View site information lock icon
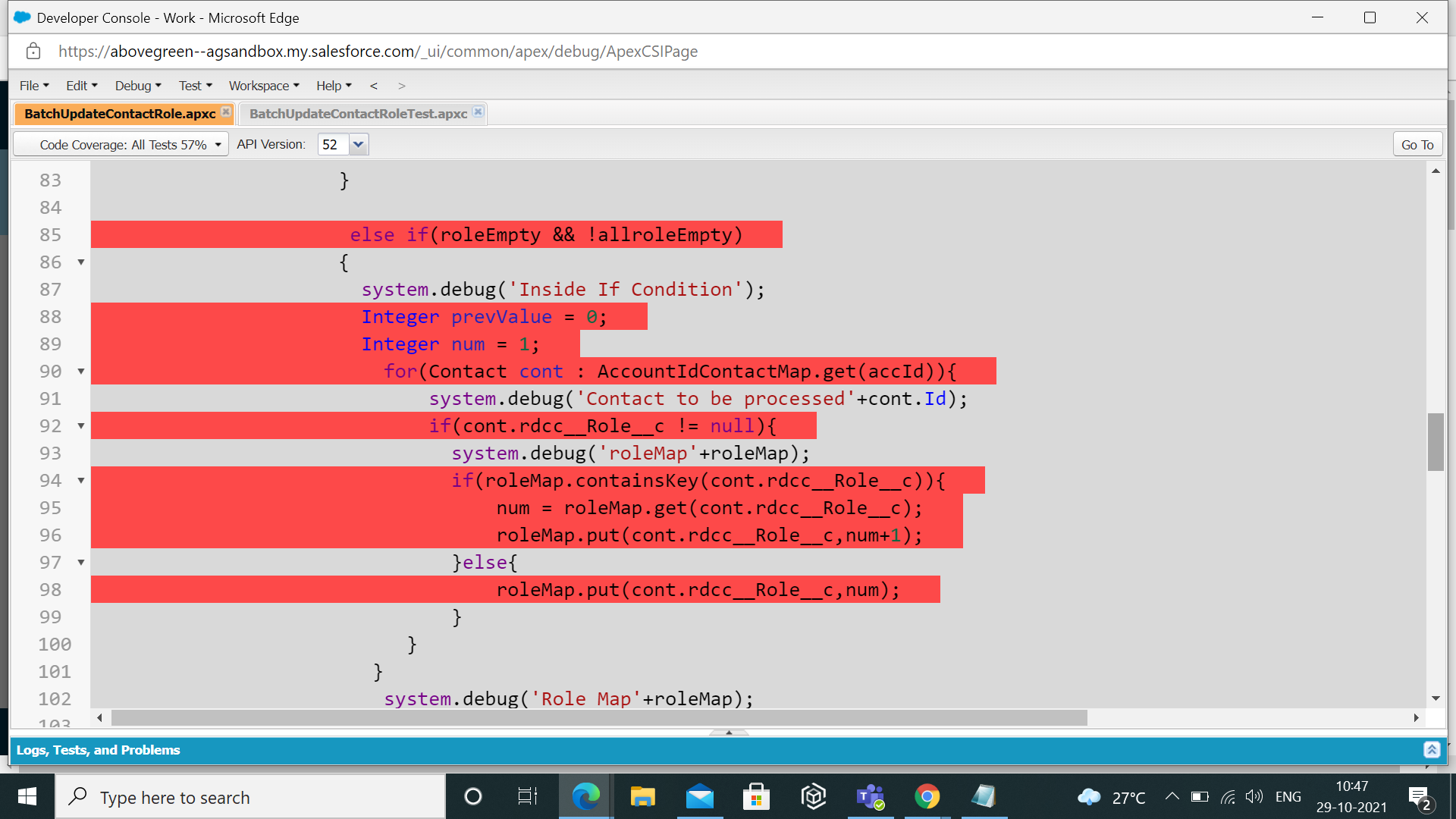The image size is (1456, 819). point(33,52)
